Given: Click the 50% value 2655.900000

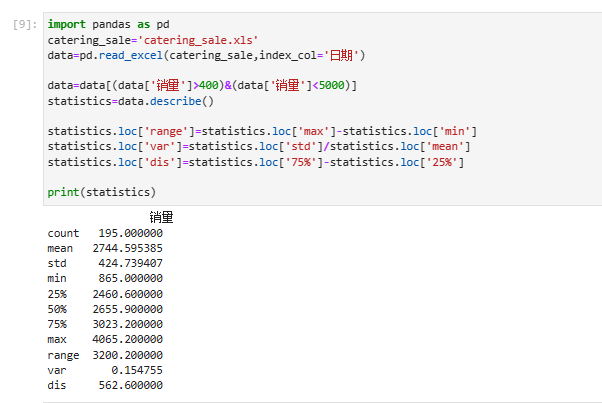Looking at the screenshot, I should tap(127, 309).
